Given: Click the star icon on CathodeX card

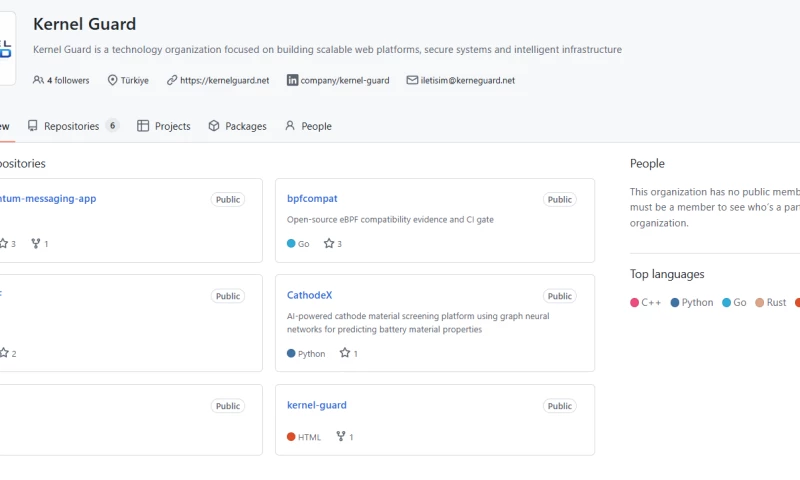Looking at the screenshot, I should (x=345, y=353).
